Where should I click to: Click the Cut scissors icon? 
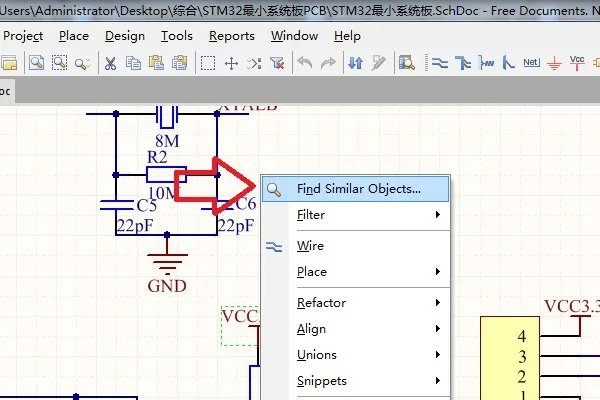(x=110, y=63)
